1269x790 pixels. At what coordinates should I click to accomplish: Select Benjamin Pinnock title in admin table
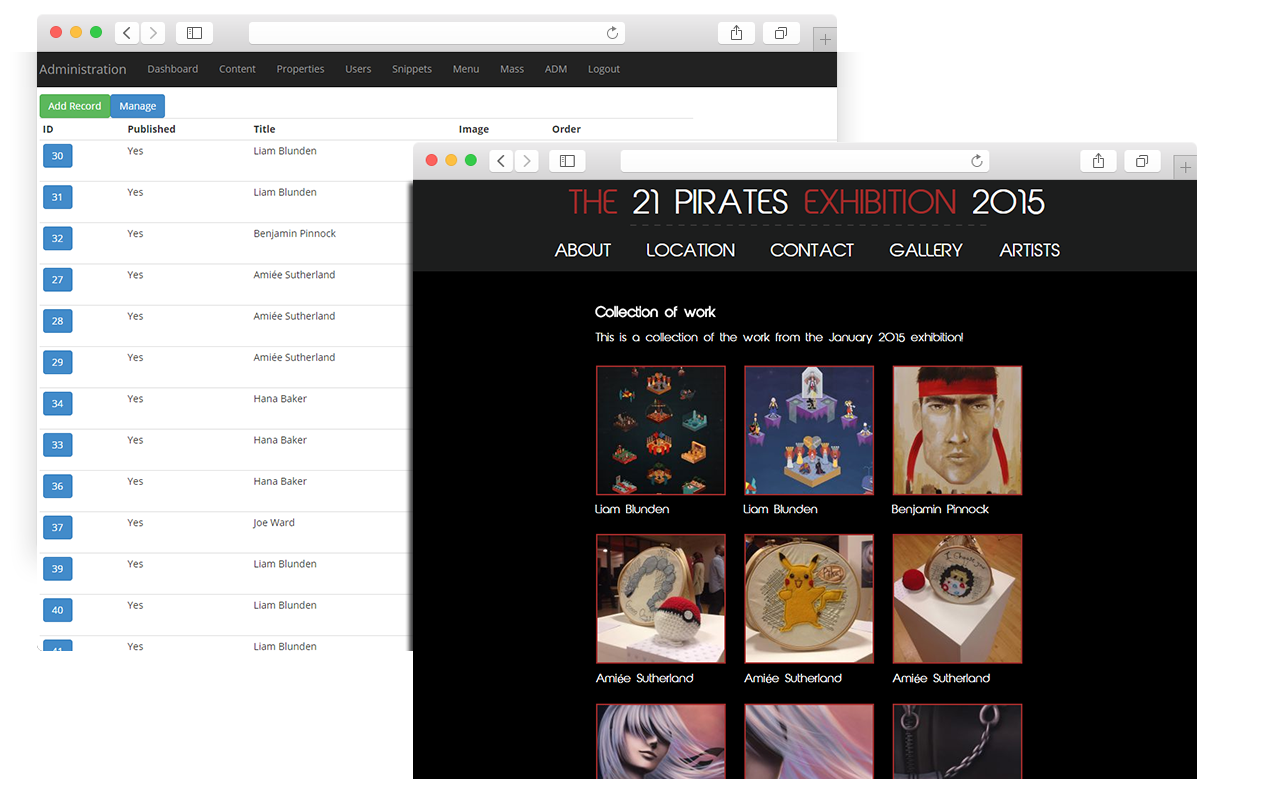(294, 233)
